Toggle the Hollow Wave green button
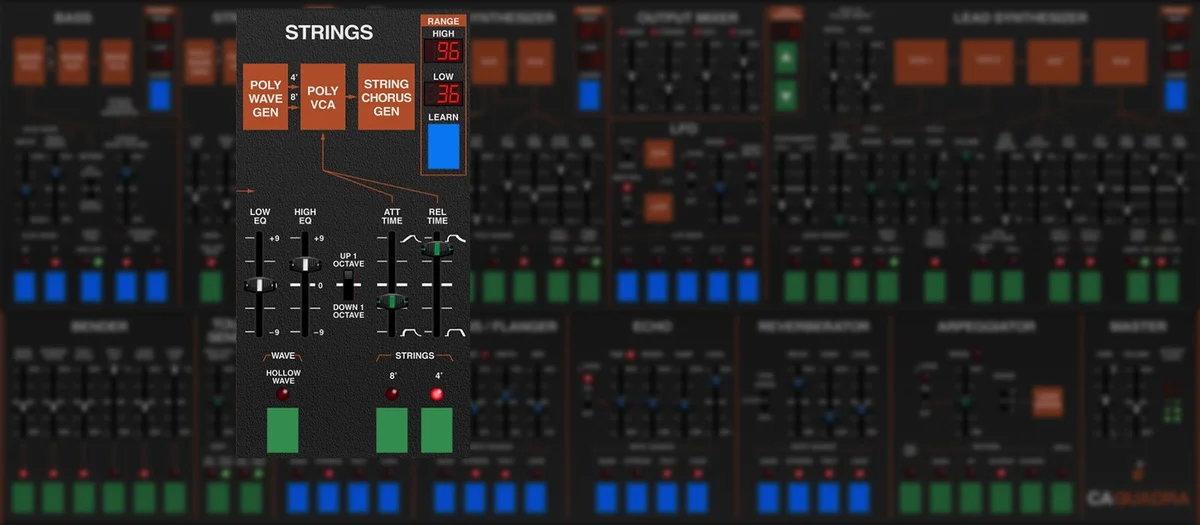Image resolution: width=1200 pixels, height=525 pixels. pos(282,430)
